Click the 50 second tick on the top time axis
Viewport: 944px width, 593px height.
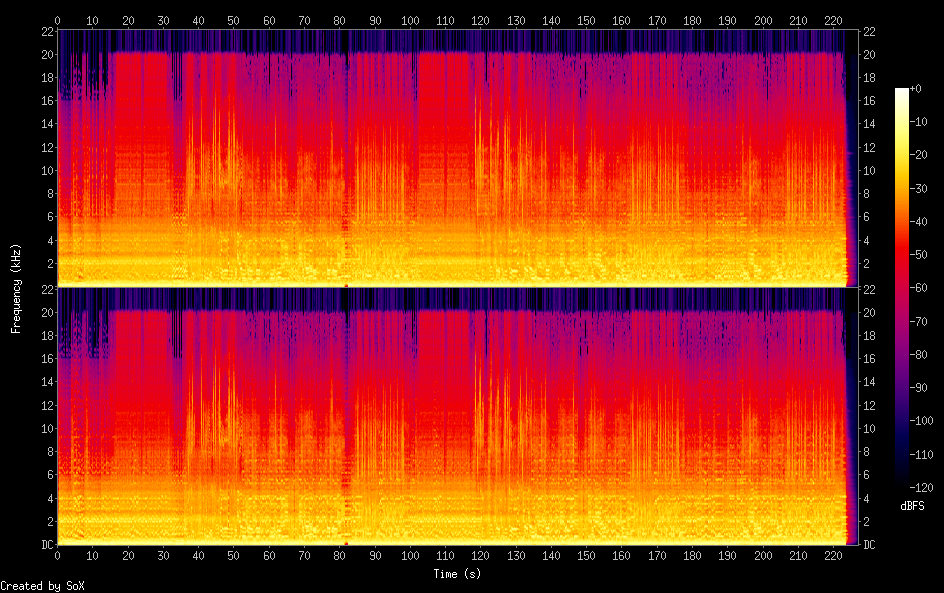click(234, 20)
